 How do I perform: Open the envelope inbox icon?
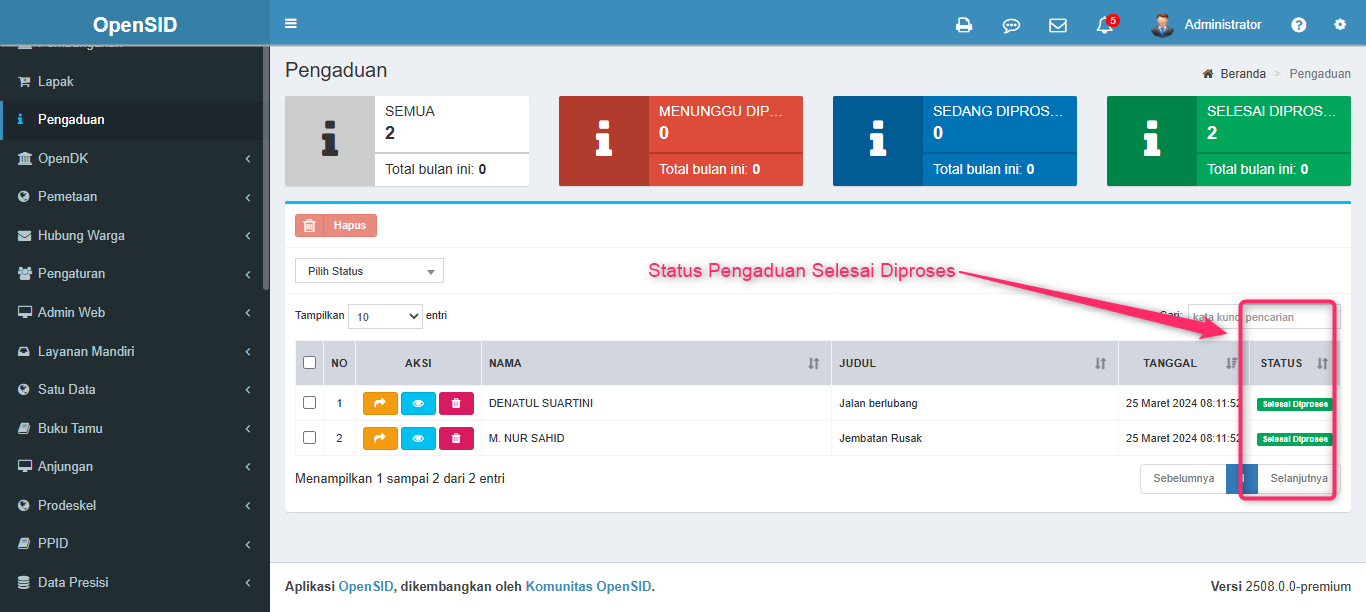[x=1058, y=25]
